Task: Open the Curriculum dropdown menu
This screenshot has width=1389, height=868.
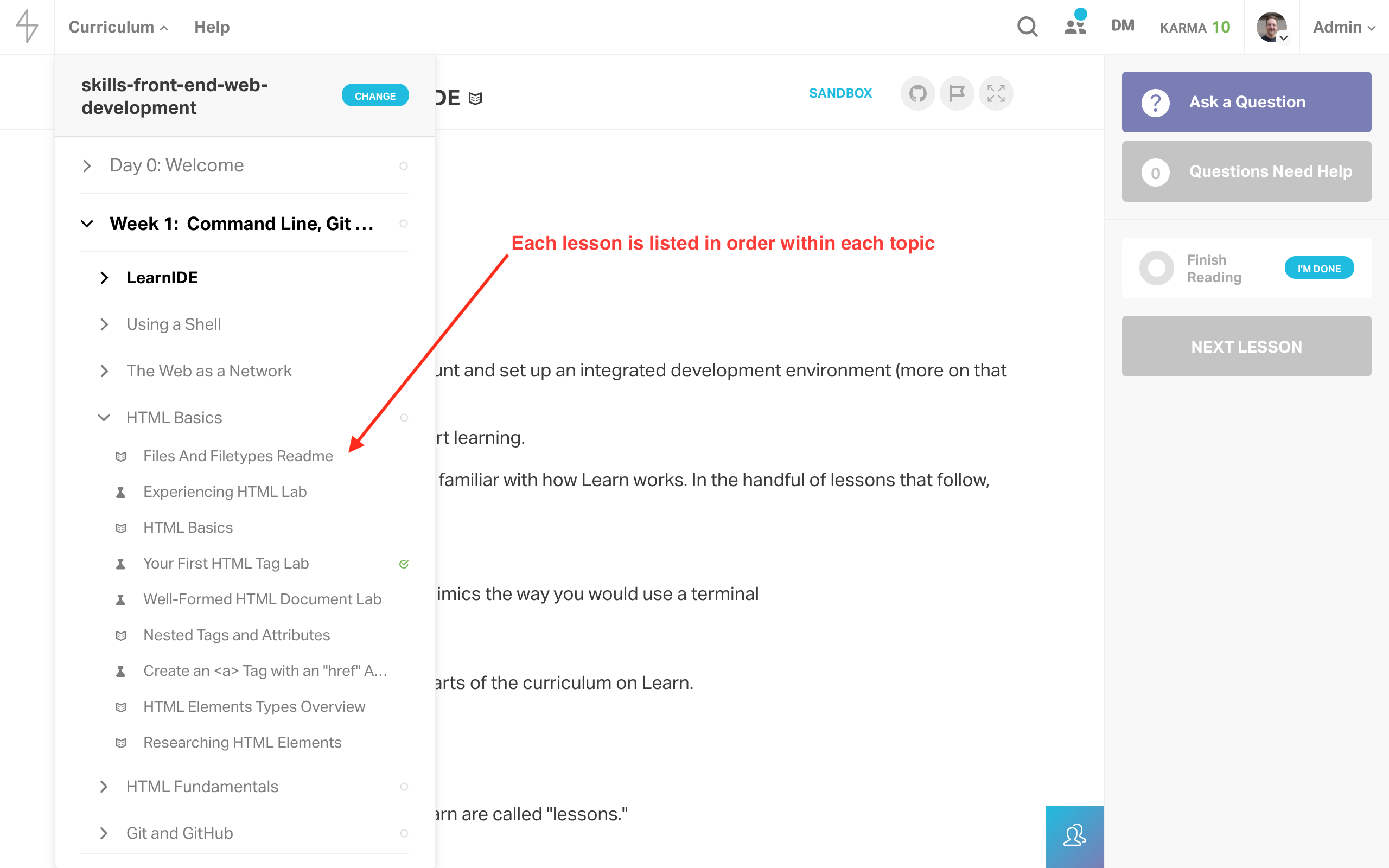Action: click(x=117, y=27)
